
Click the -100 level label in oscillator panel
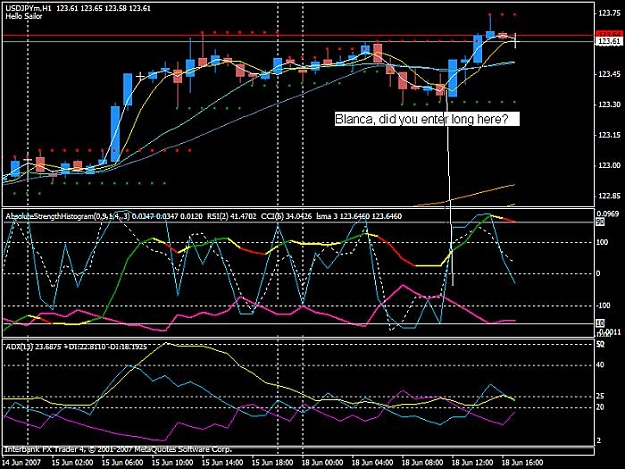click(603, 306)
